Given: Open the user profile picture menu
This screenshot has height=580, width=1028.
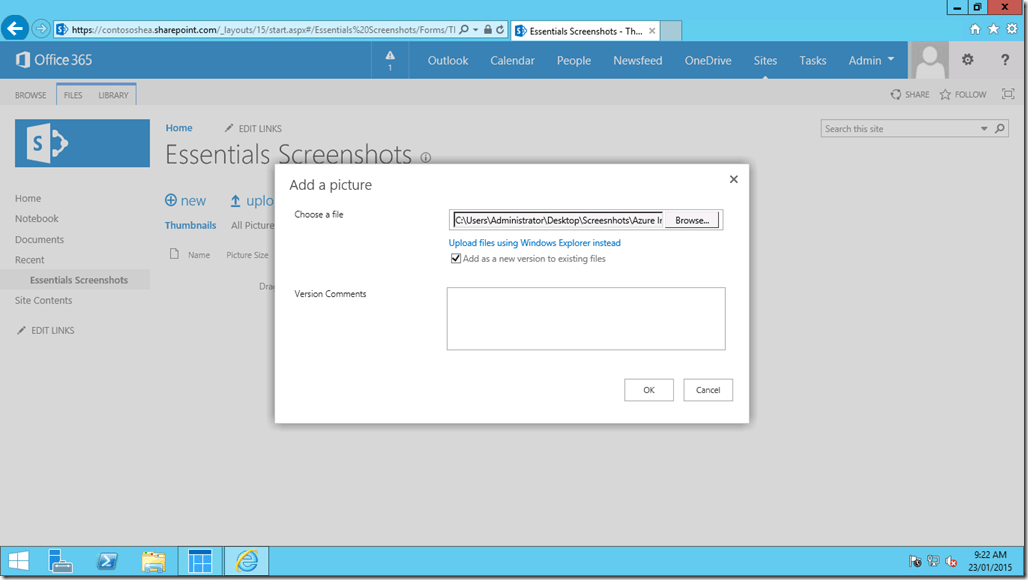Looking at the screenshot, I should 929,60.
